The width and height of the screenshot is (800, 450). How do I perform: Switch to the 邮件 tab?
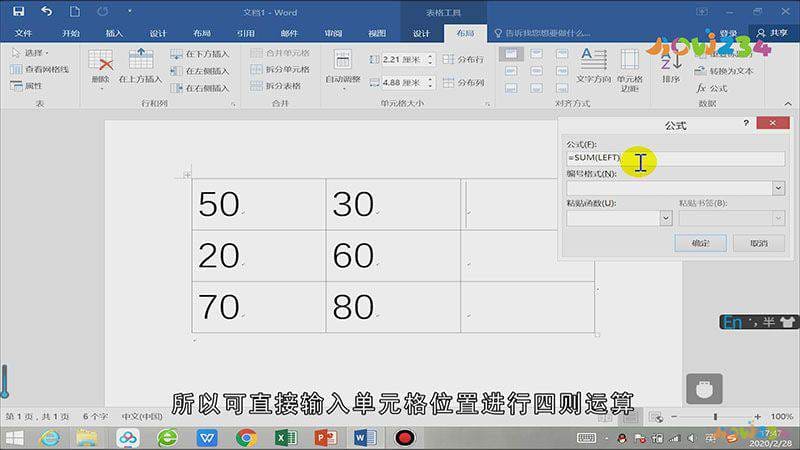(289, 33)
